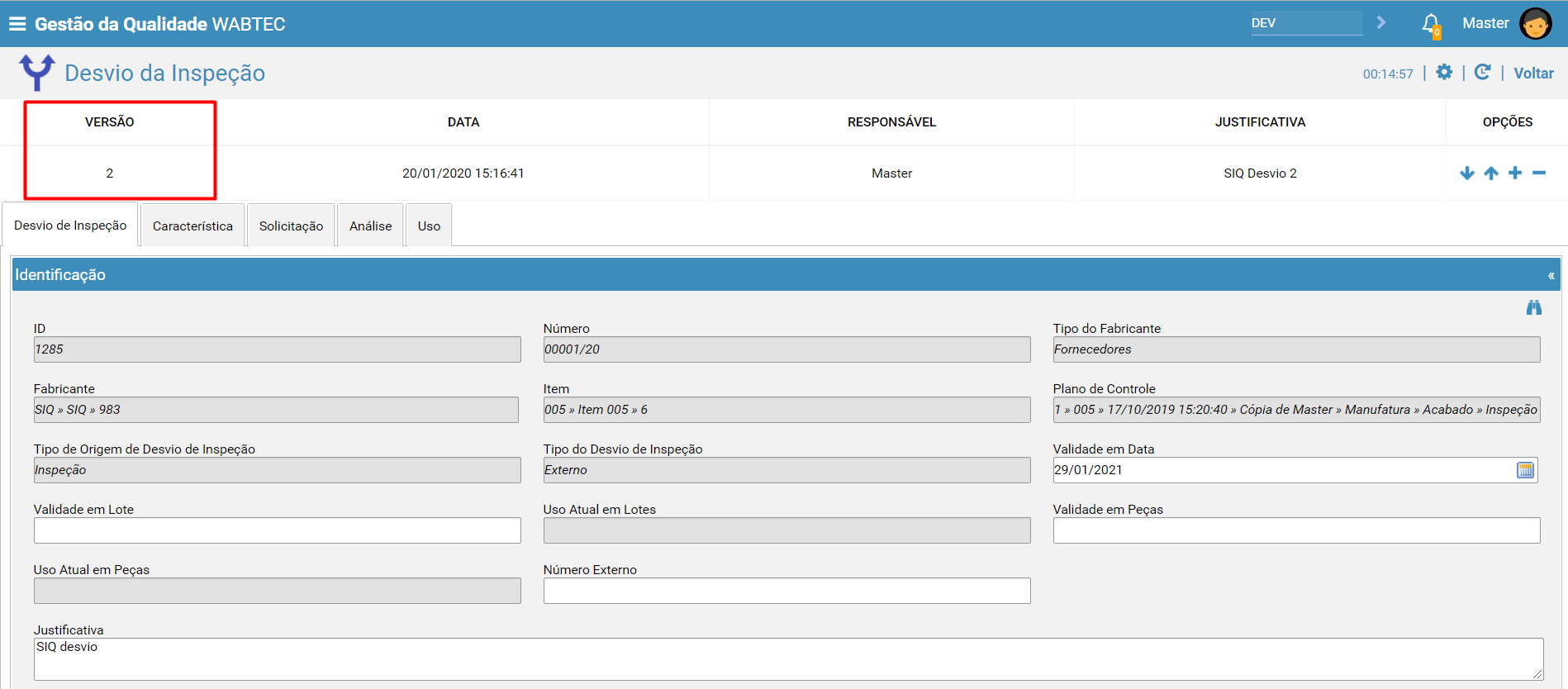Switch to the Característica tab
The image size is (1568, 689).
192,226
